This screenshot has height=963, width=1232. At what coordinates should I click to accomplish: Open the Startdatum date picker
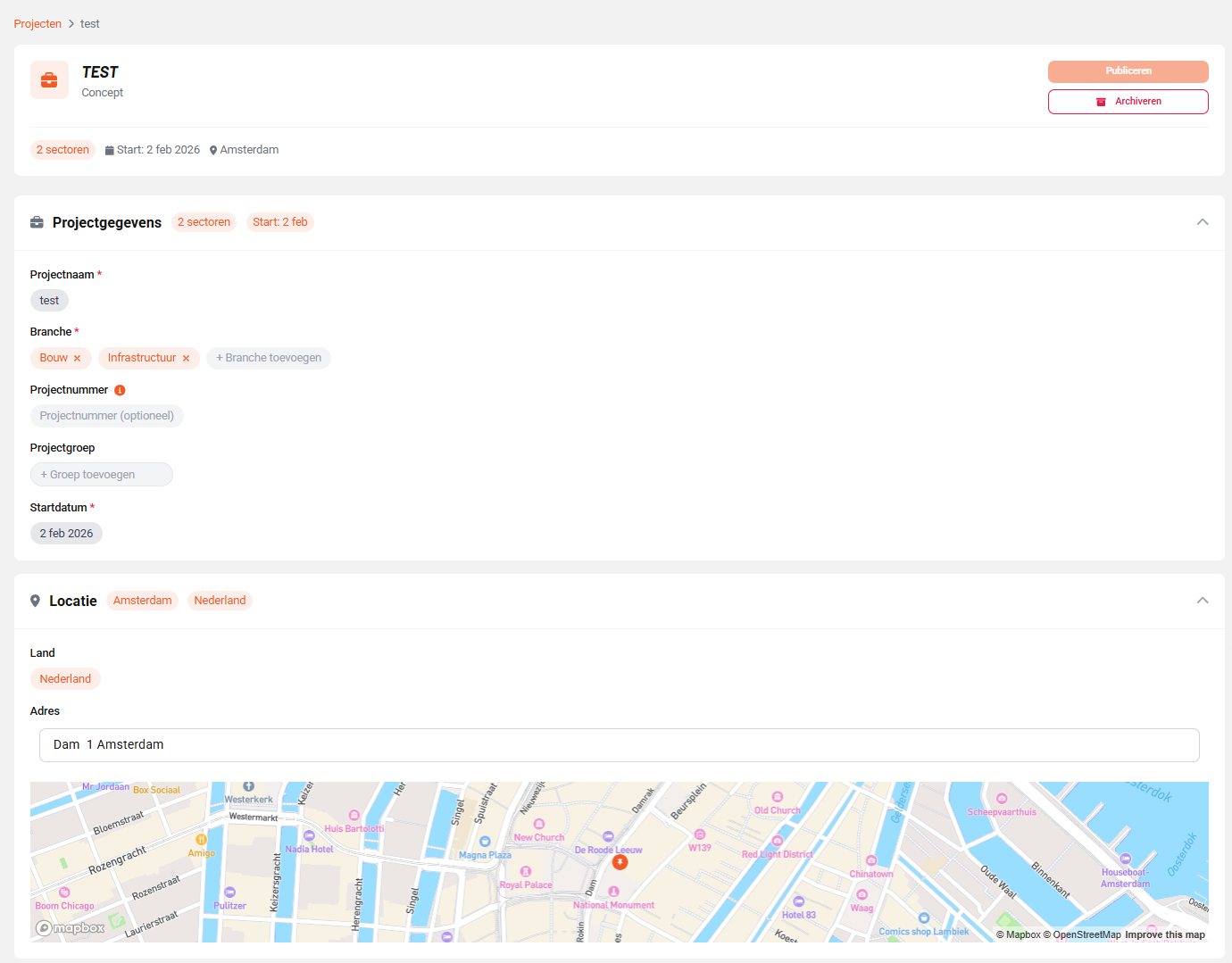point(66,534)
